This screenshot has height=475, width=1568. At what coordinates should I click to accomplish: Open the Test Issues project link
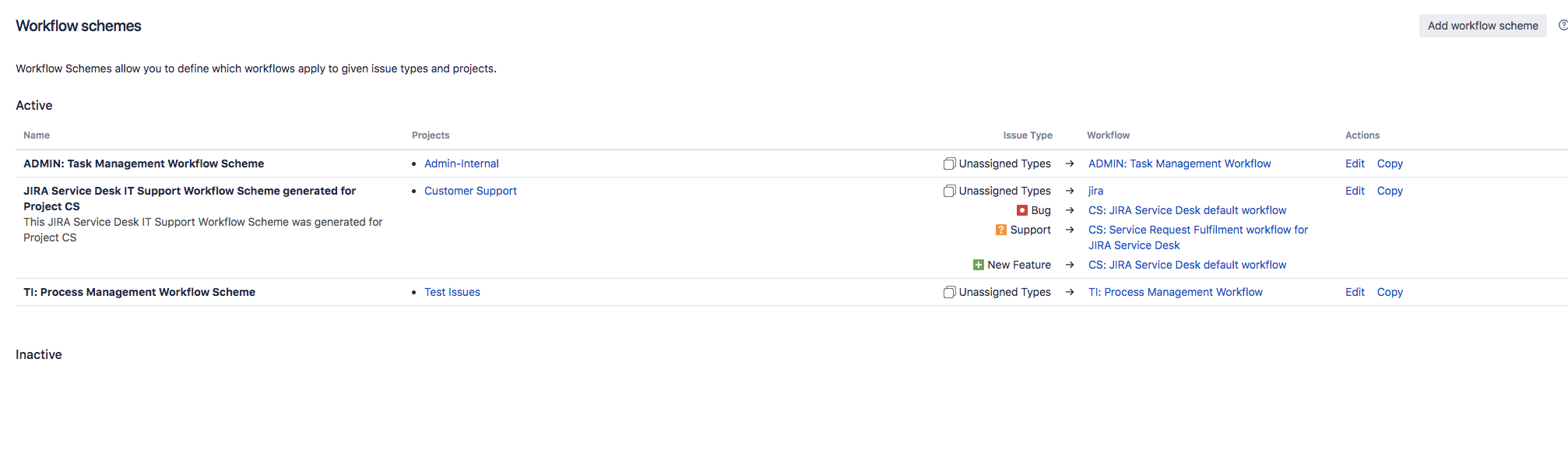452,292
